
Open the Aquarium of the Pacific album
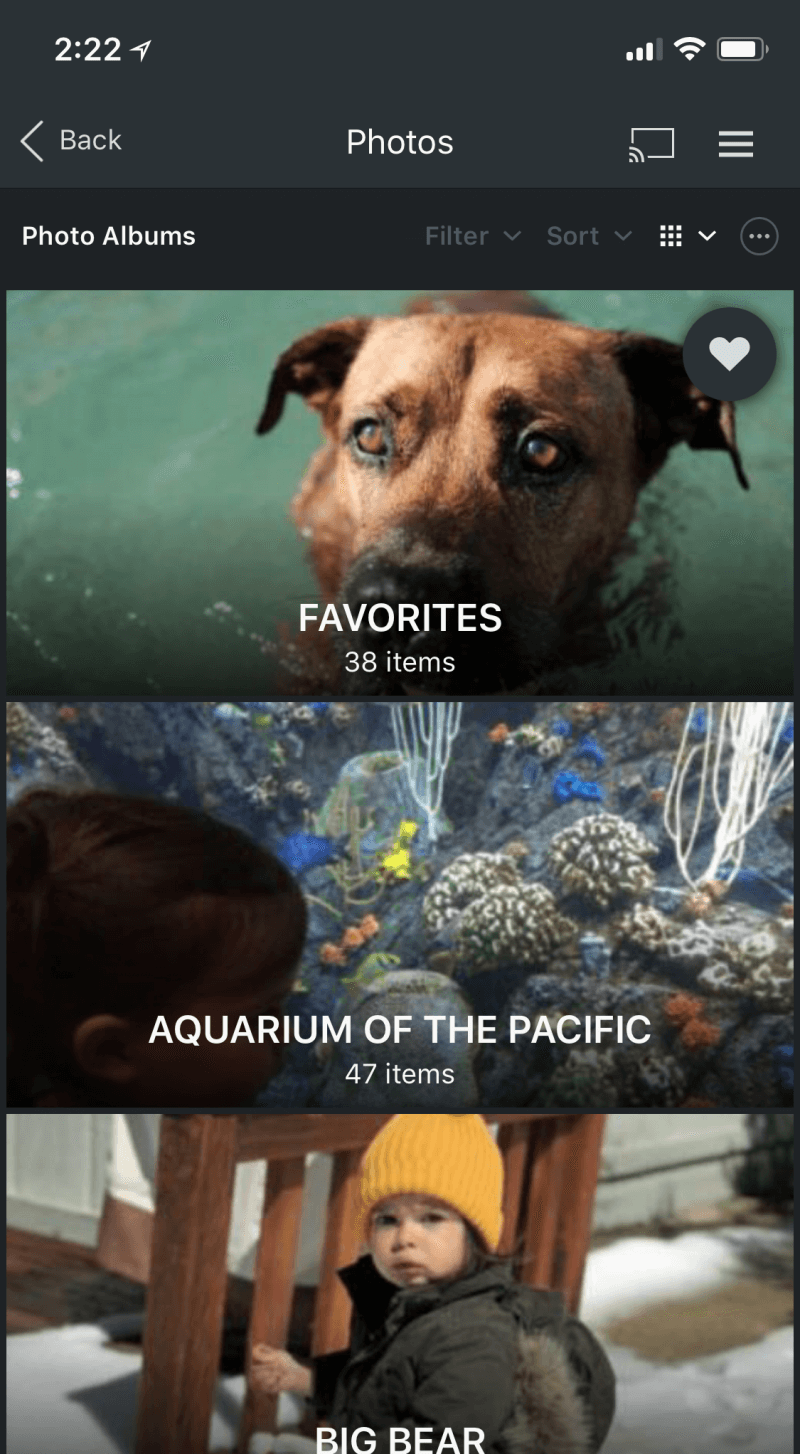click(400, 905)
